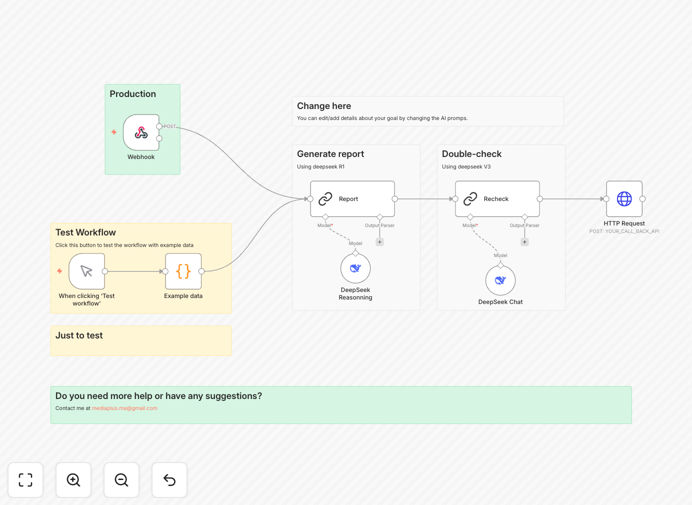Click the manual trigger cursor node
This screenshot has width=692, height=505.
[x=86, y=271]
